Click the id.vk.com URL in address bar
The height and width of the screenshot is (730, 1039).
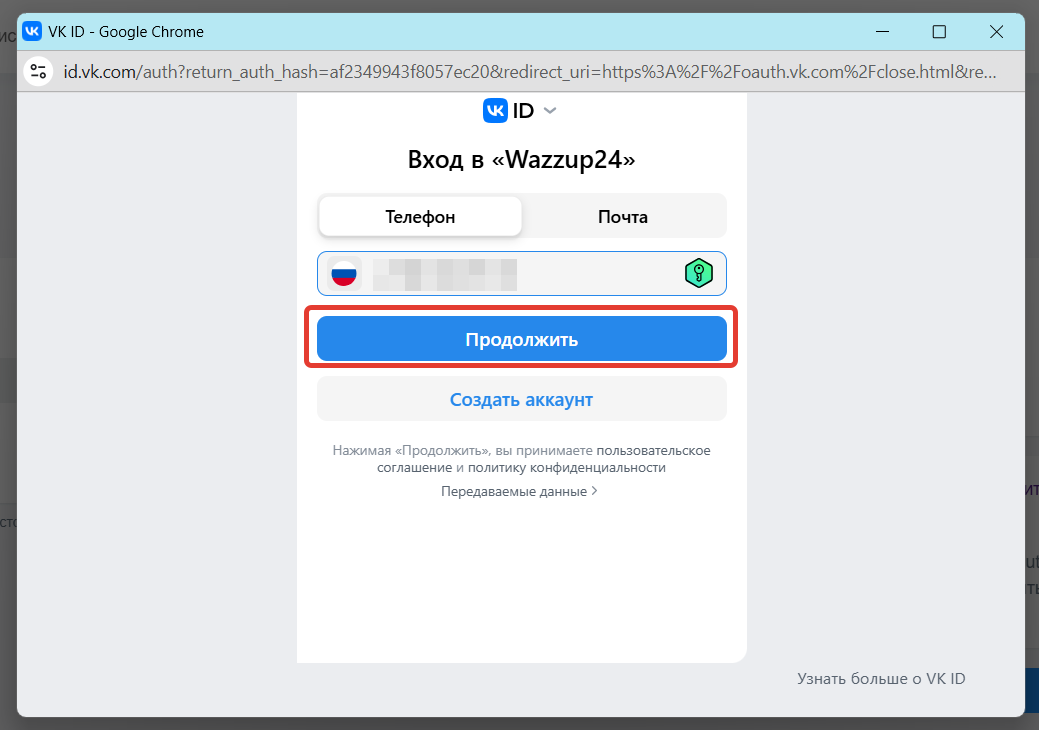point(529,72)
